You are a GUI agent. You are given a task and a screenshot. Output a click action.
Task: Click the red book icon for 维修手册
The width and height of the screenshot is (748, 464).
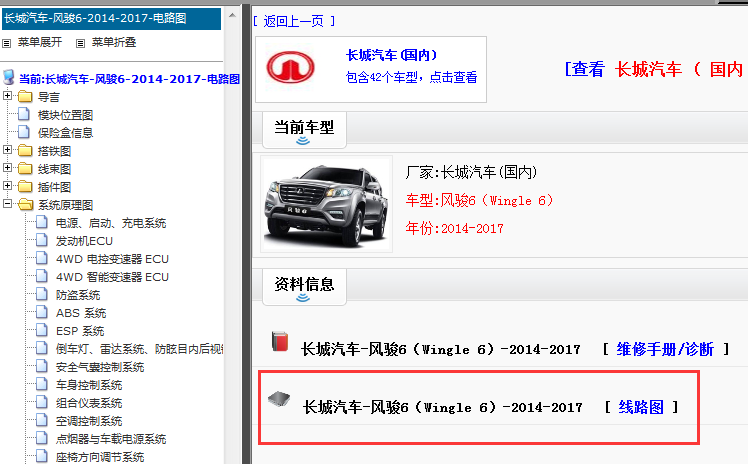(280, 341)
